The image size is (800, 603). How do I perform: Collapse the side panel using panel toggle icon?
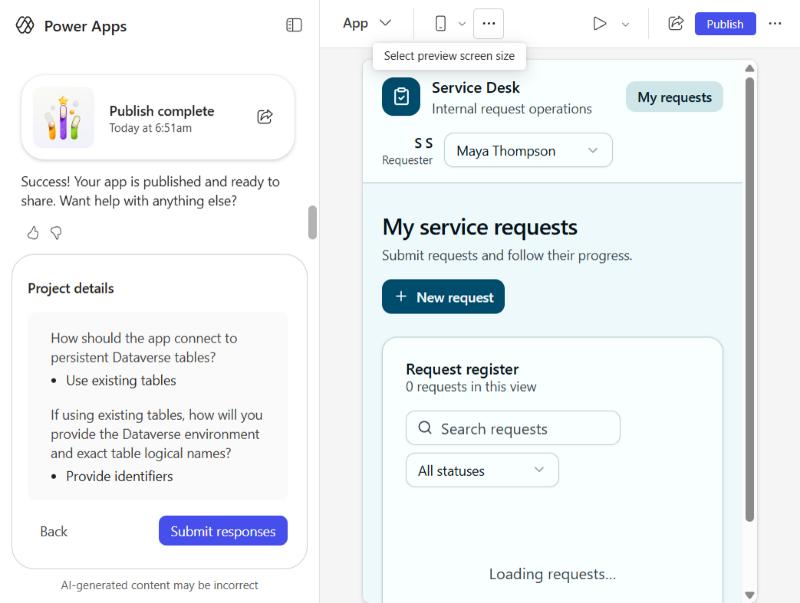(x=294, y=25)
